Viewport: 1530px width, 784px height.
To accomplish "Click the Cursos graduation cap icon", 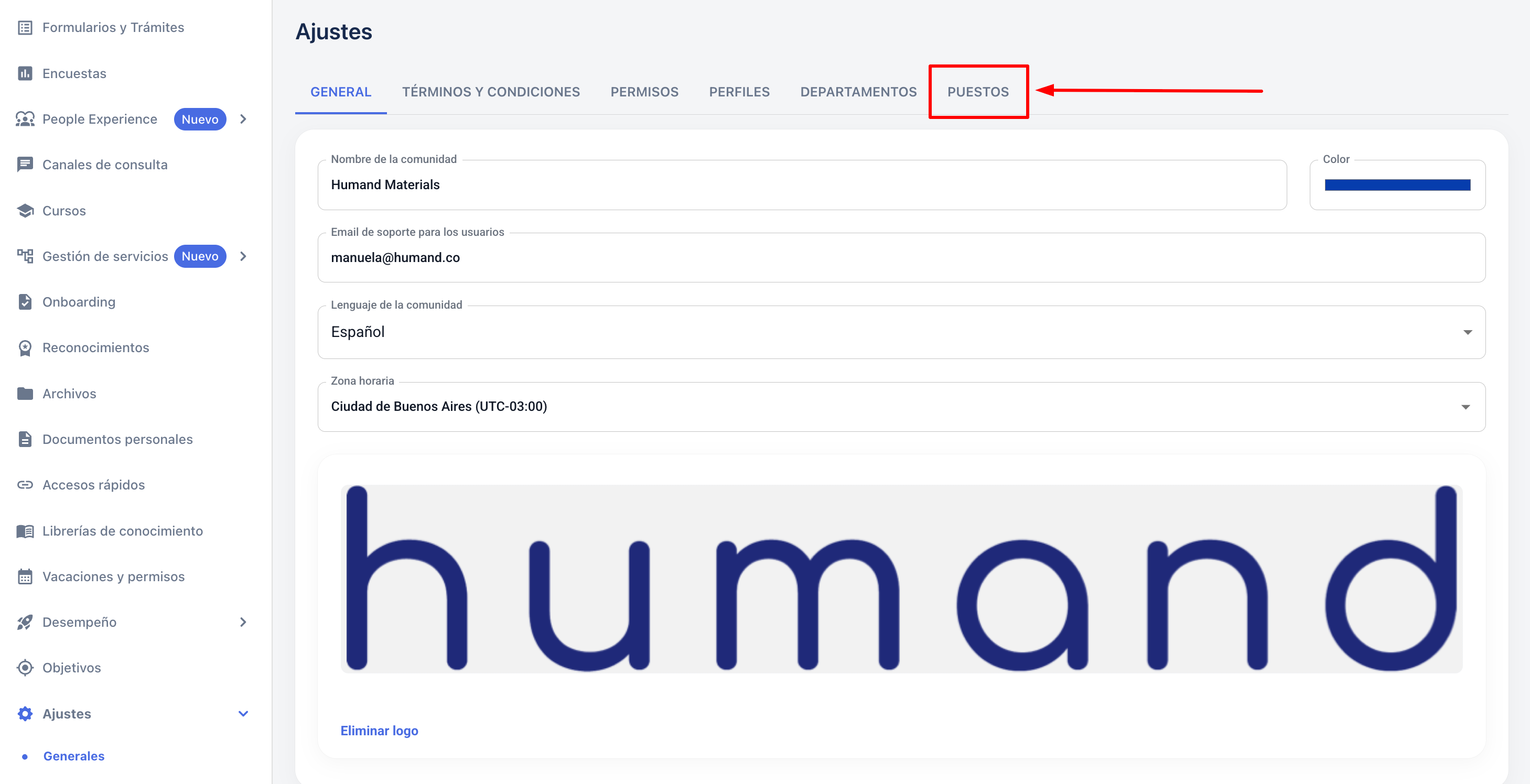I will [25, 211].
